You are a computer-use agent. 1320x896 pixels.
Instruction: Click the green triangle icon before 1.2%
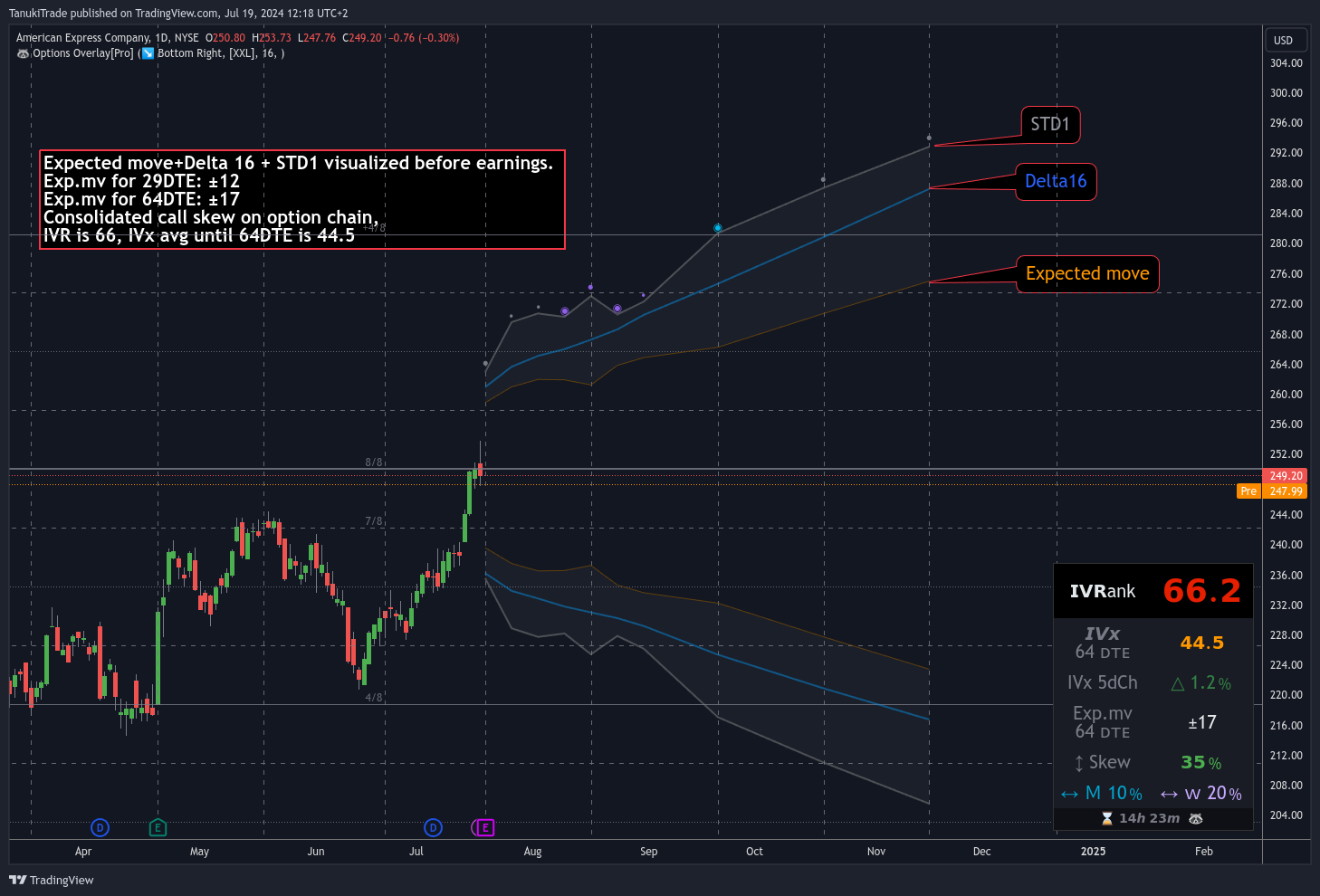point(1177,683)
